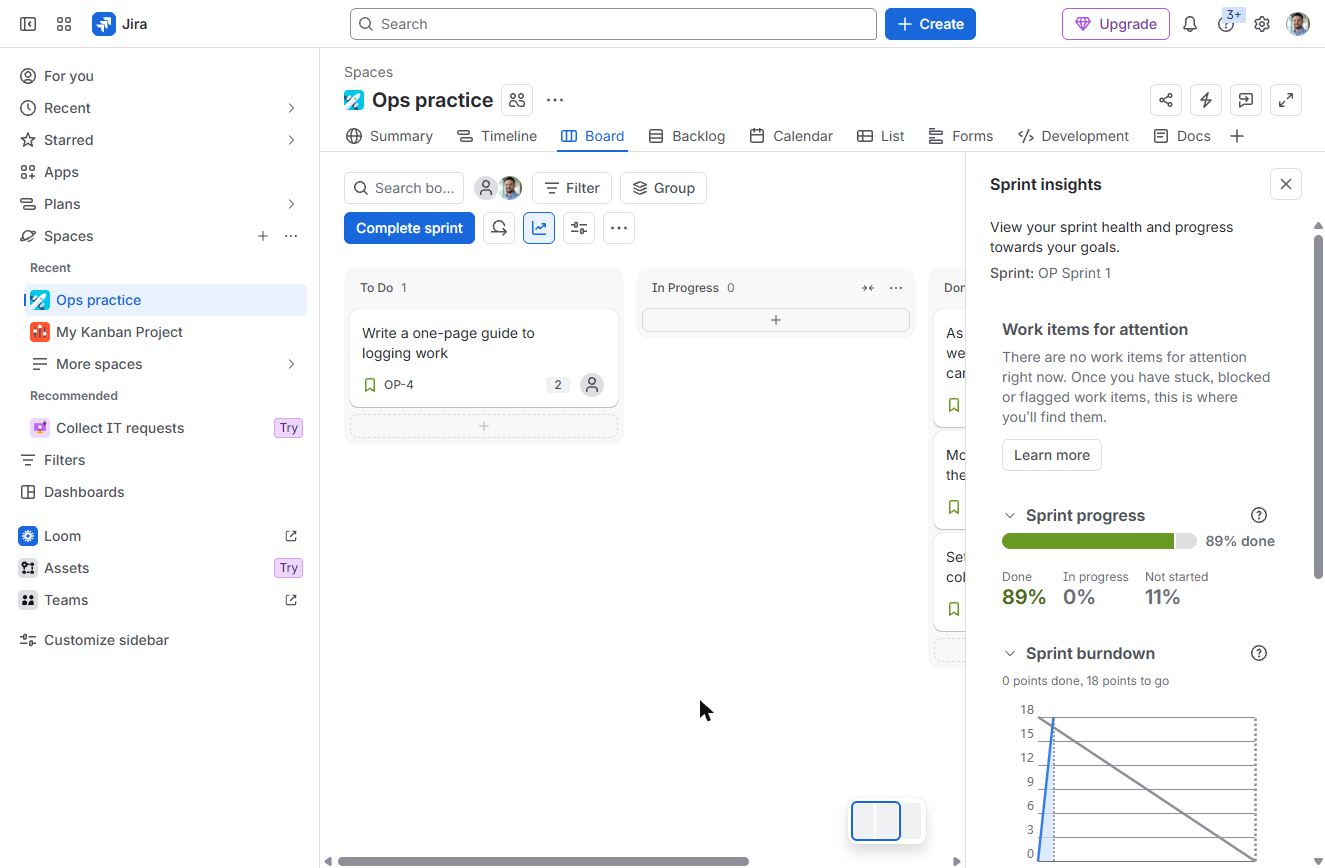Click the share icon for Ops practice
1325x868 pixels.
(1166, 100)
